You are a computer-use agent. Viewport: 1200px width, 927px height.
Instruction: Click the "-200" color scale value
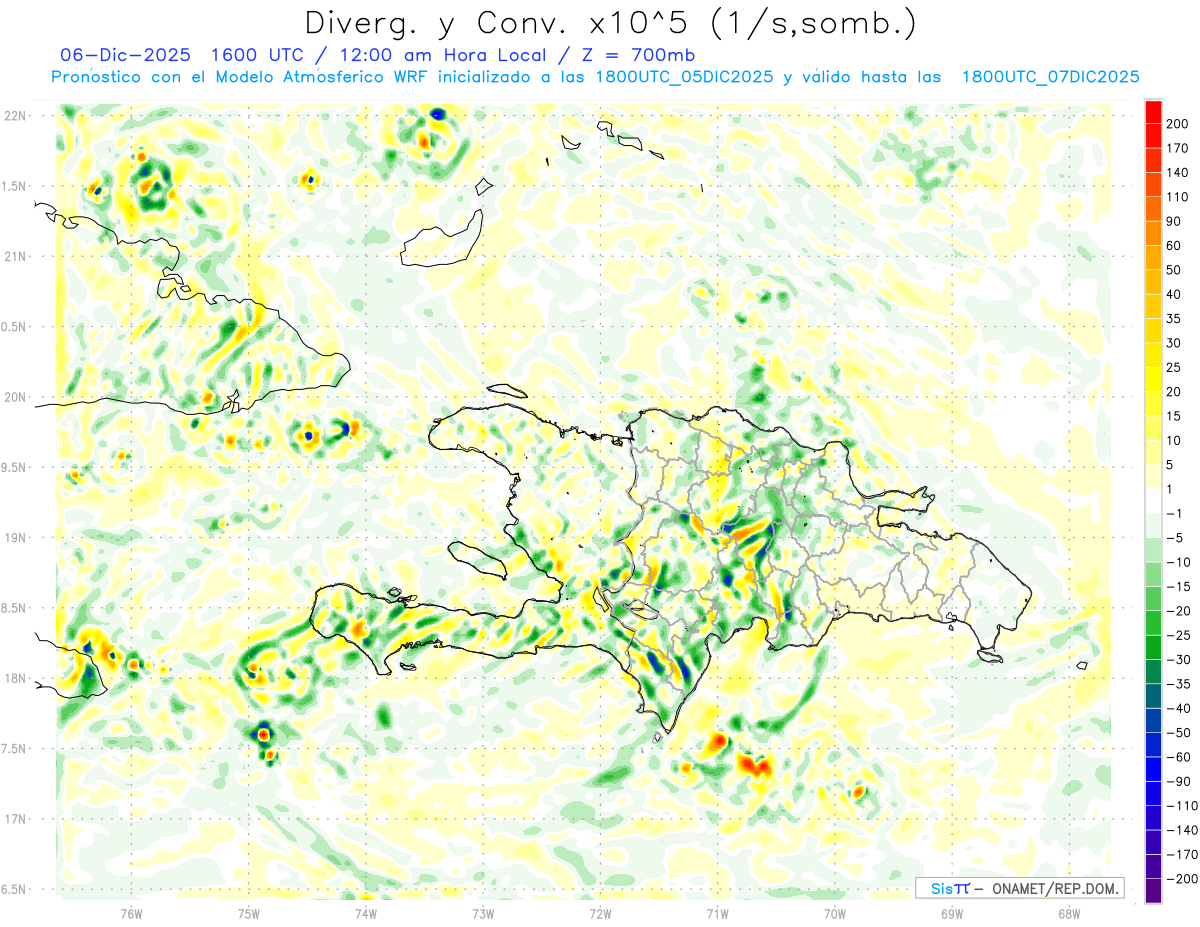coord(1180,879)
